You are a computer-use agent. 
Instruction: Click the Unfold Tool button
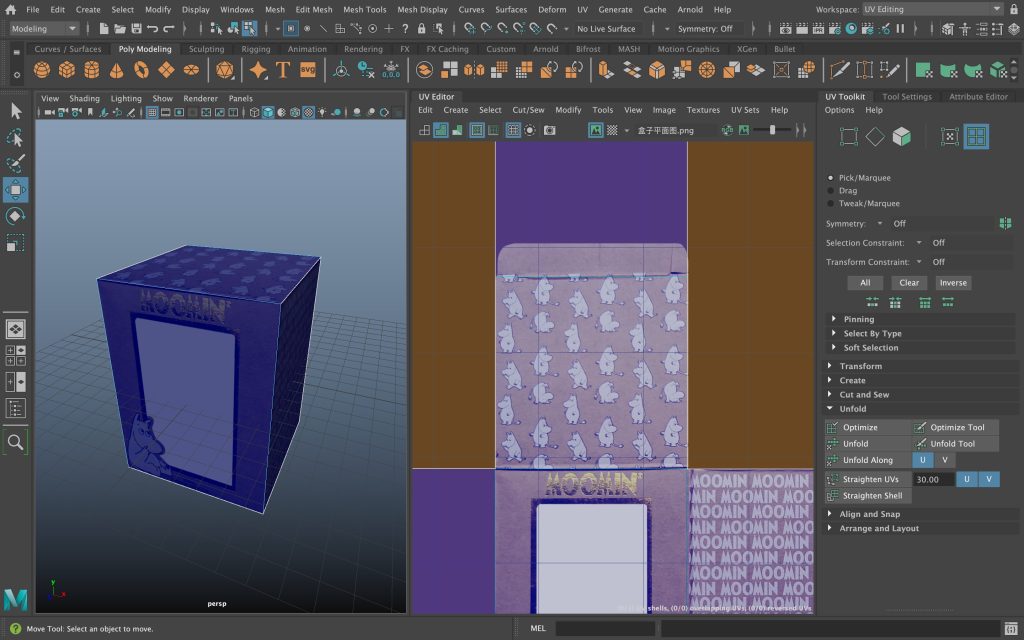(955, 443)
